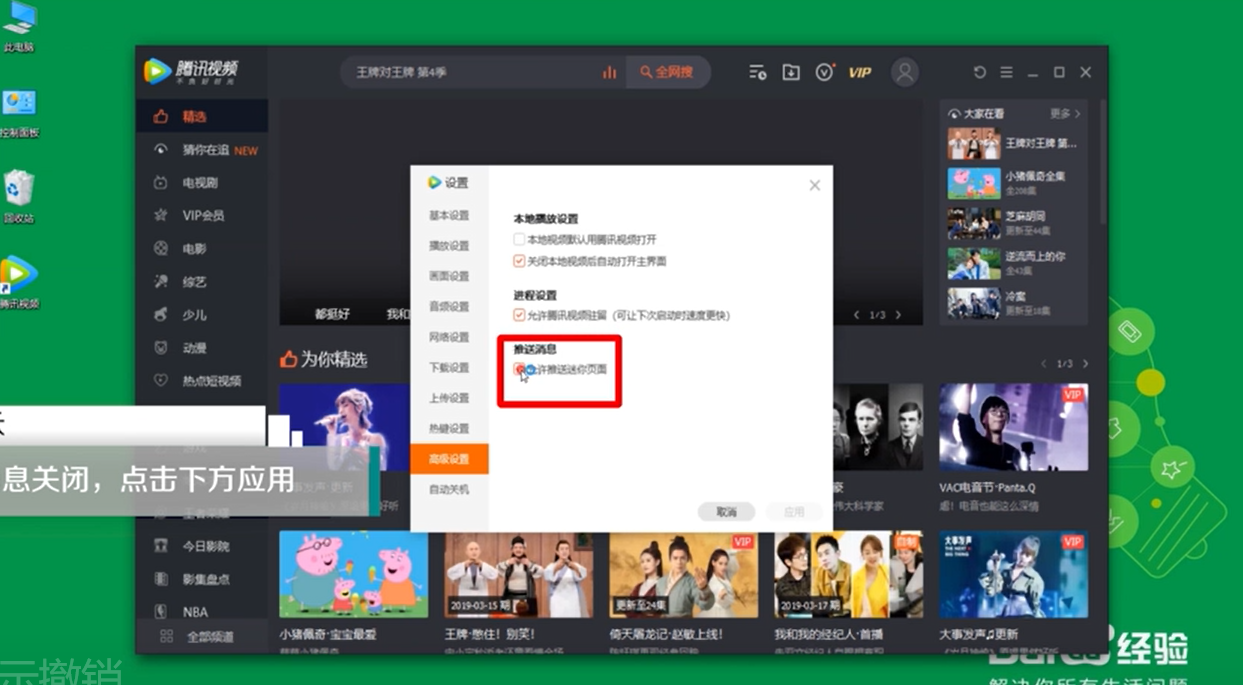
Task: Click next arrow beside 1/3 pager
Action: click(899, 313)
